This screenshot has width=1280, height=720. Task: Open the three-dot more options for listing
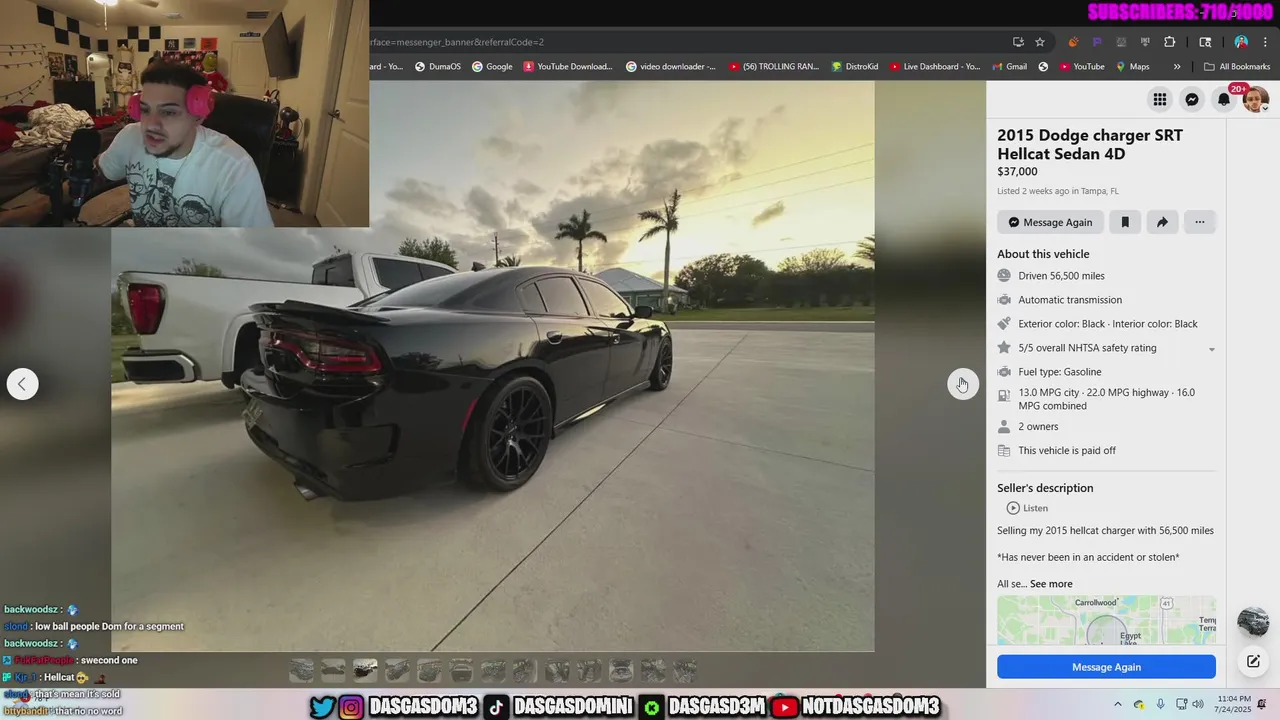(x=1199, y=222)
